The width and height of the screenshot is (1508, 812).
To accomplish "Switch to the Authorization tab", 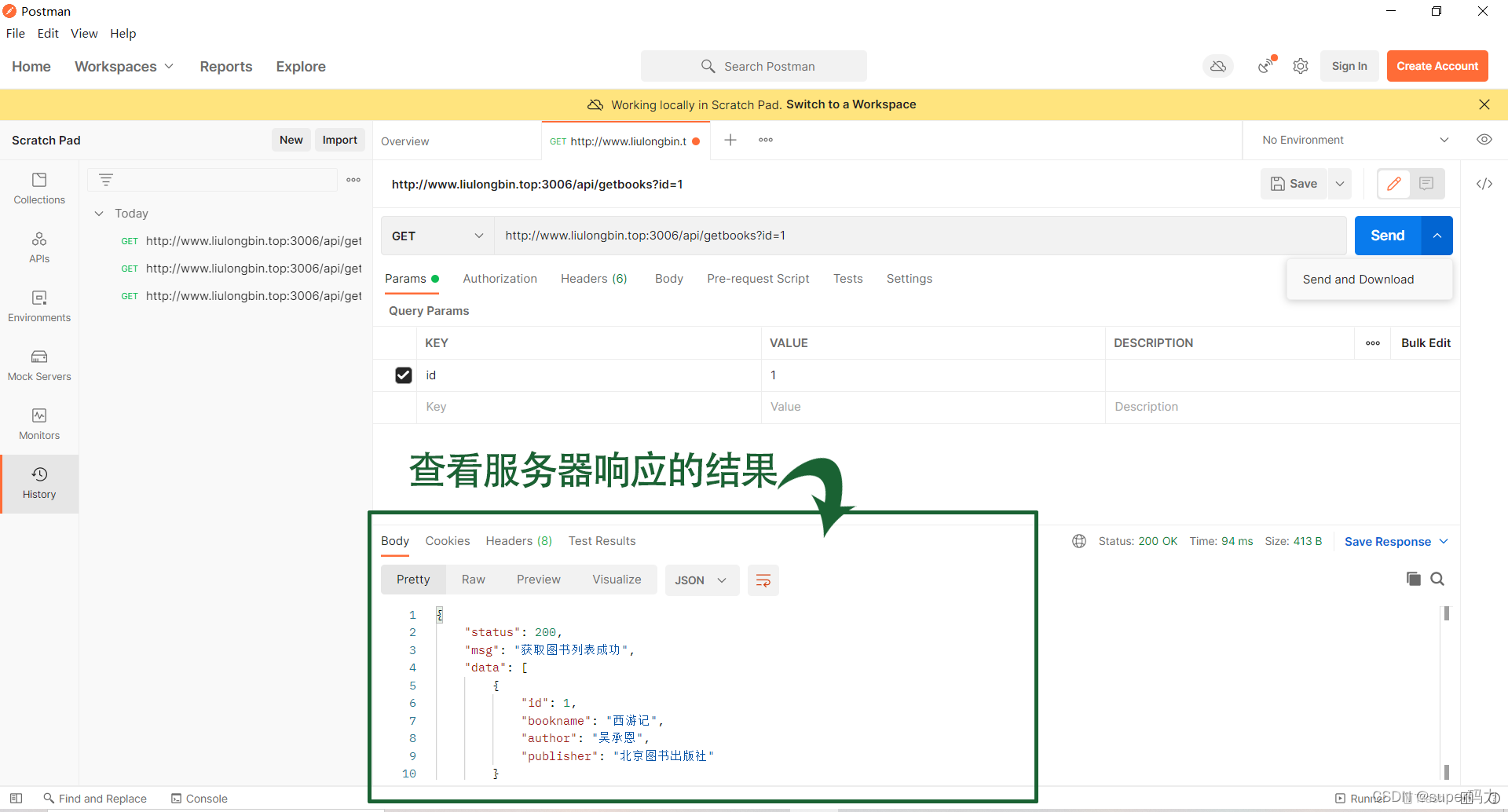I will pyautogui.click(x=500, y=279).
